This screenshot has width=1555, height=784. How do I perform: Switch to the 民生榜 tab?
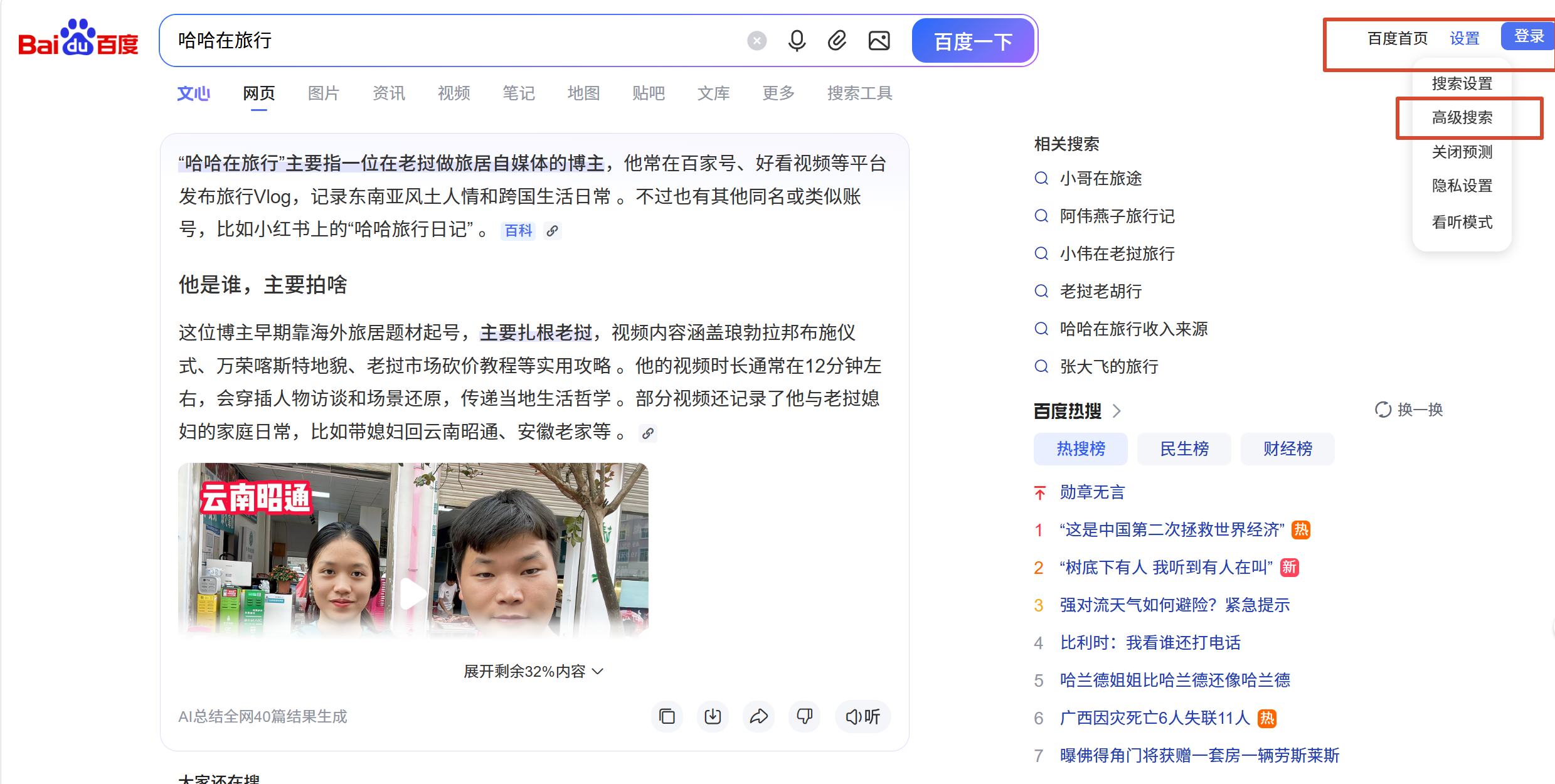pyautogui.click(x=1184, y=449)
